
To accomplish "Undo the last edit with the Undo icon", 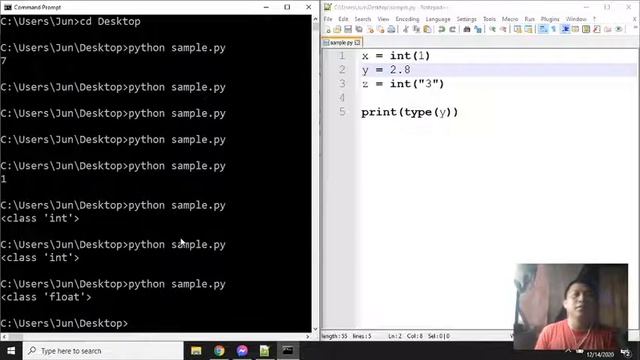I will point(441,29).
